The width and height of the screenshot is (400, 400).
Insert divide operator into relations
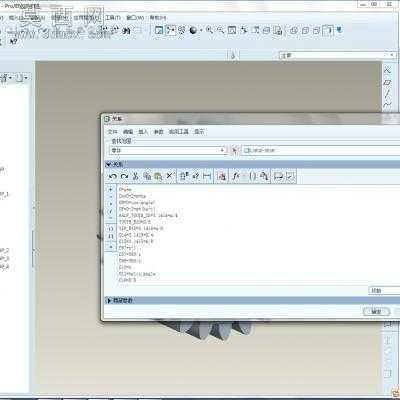click(111, 211)
